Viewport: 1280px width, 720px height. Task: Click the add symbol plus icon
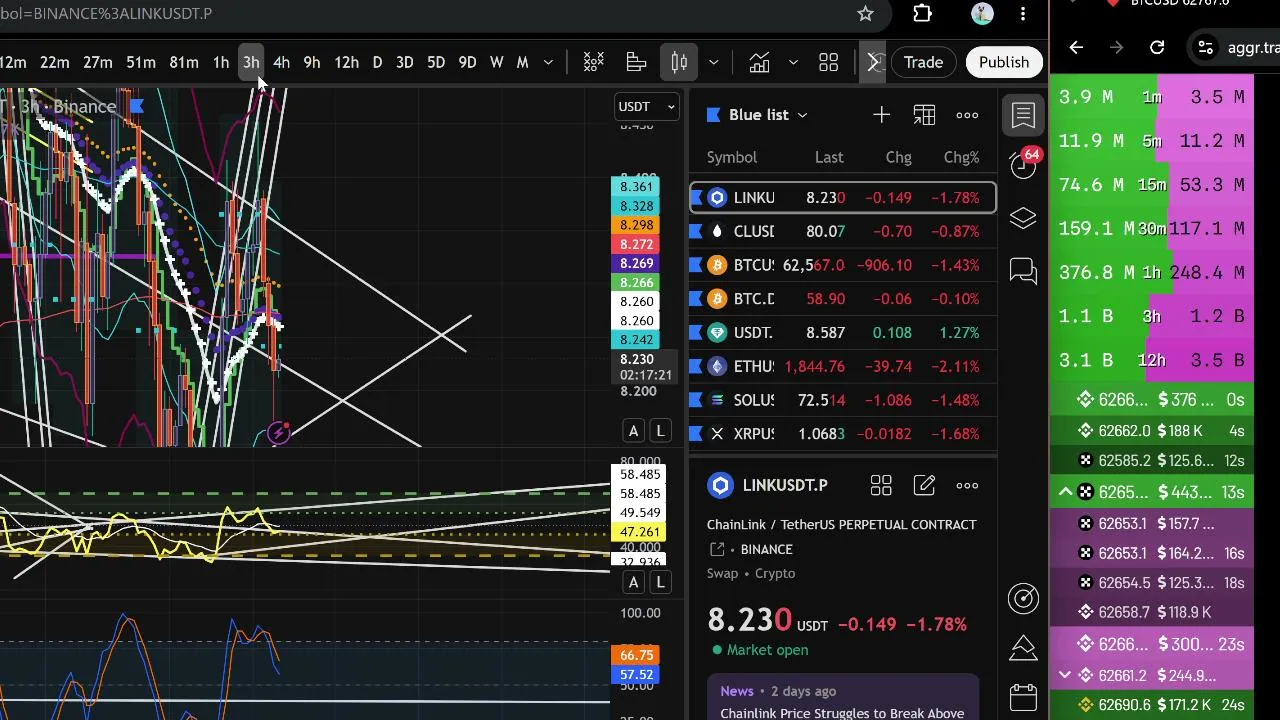point(881,115)
